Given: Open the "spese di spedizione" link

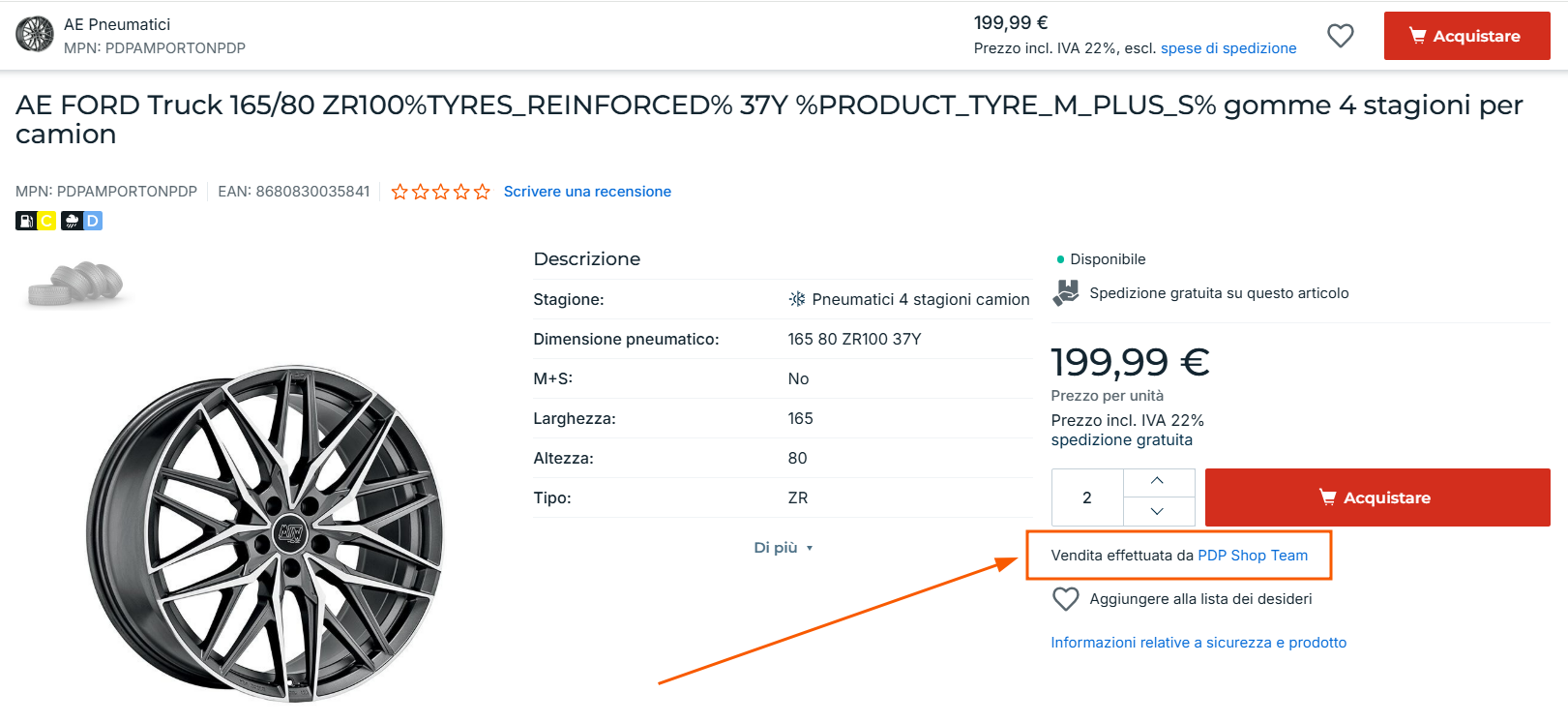Looking at the screenshot, I should tap(1228, 48).
